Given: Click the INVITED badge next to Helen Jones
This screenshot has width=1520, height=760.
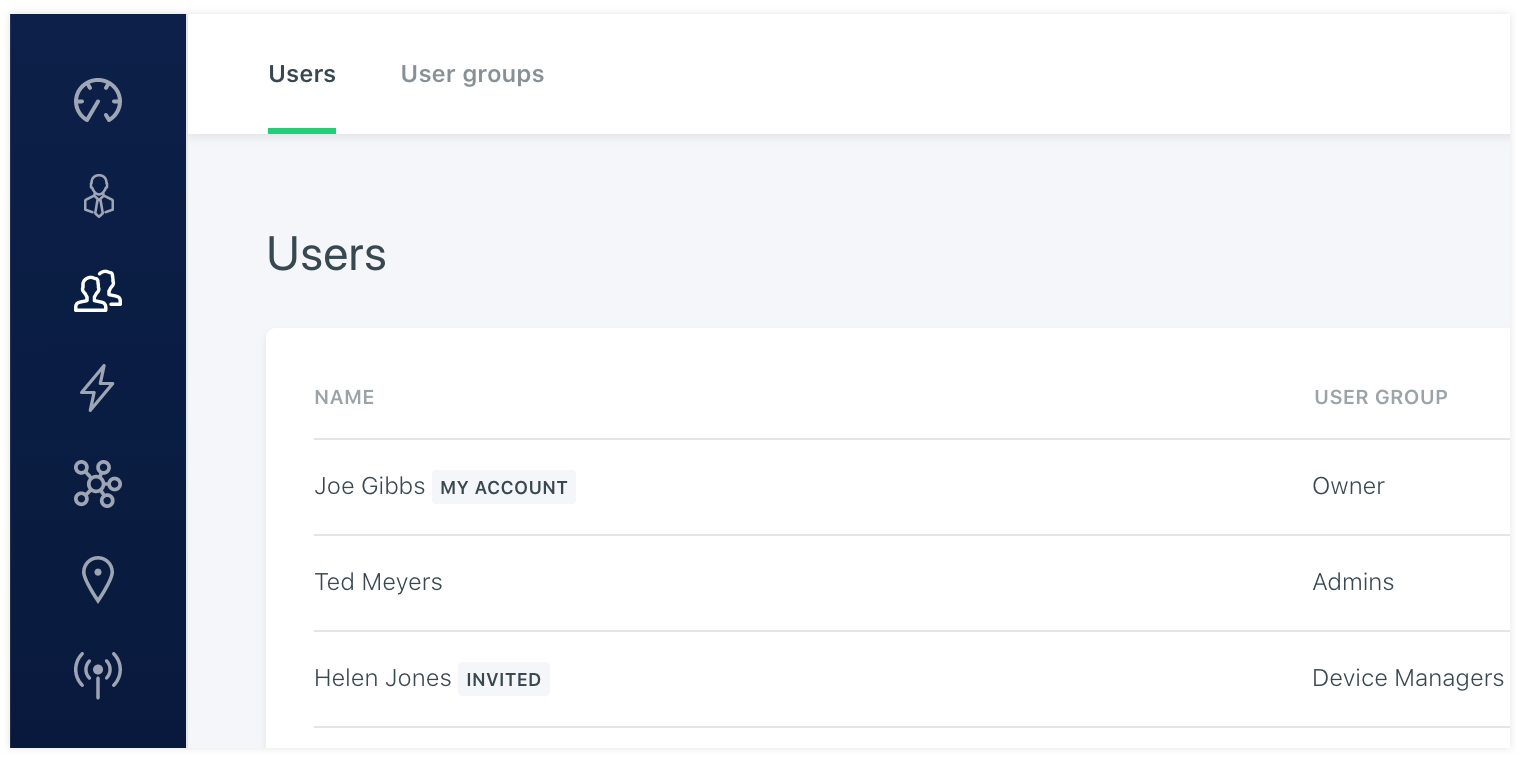Looking at the screenshot, I should pos(504,680).
